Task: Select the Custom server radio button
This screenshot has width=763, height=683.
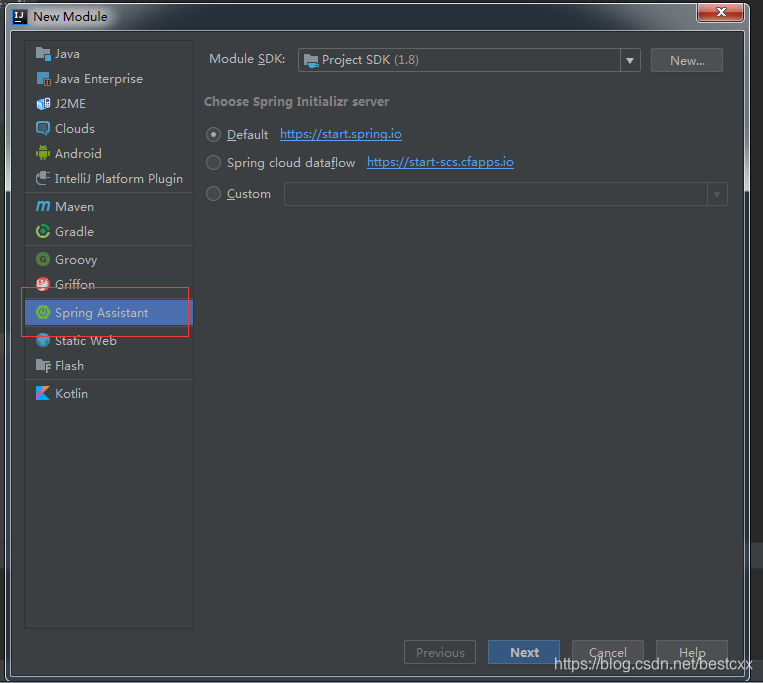Action: (x=213, y=194)
